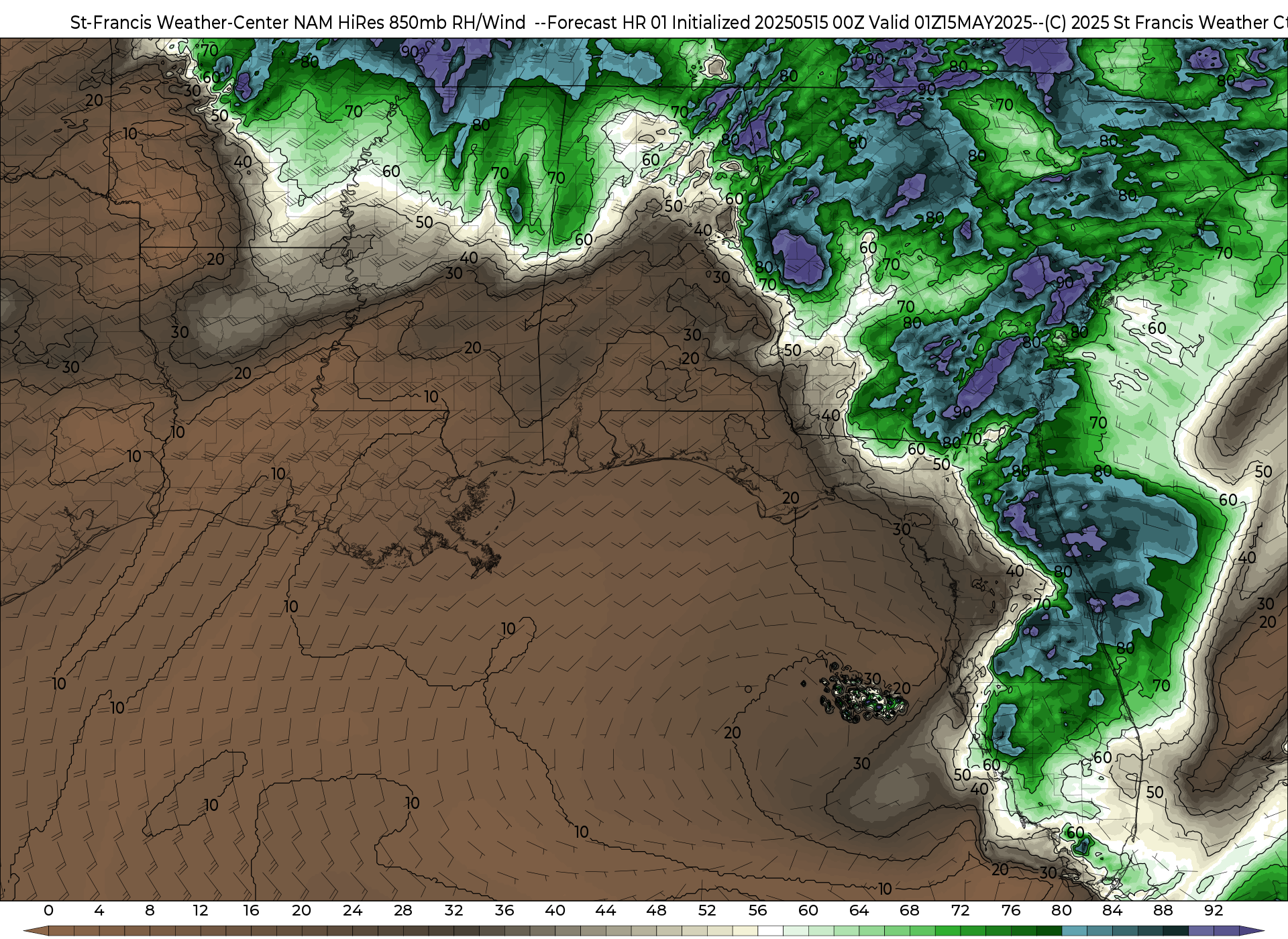
Task: Click the white colorbar swatch below label "56"
Action: tap(770, 931)
